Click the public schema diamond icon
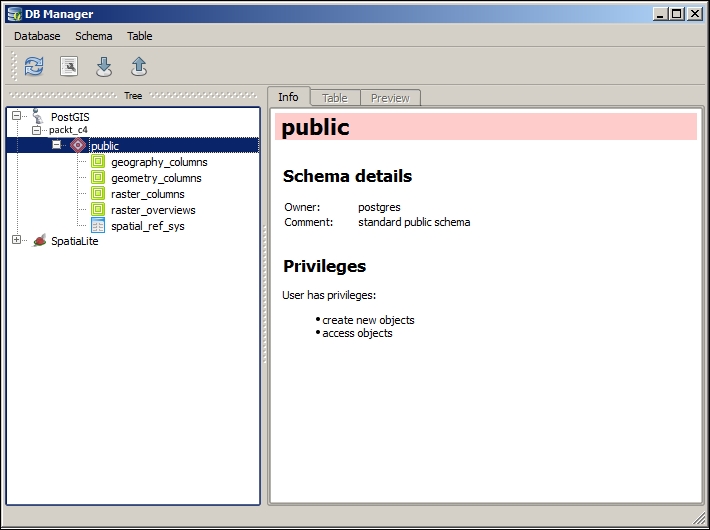 [78, 145]
